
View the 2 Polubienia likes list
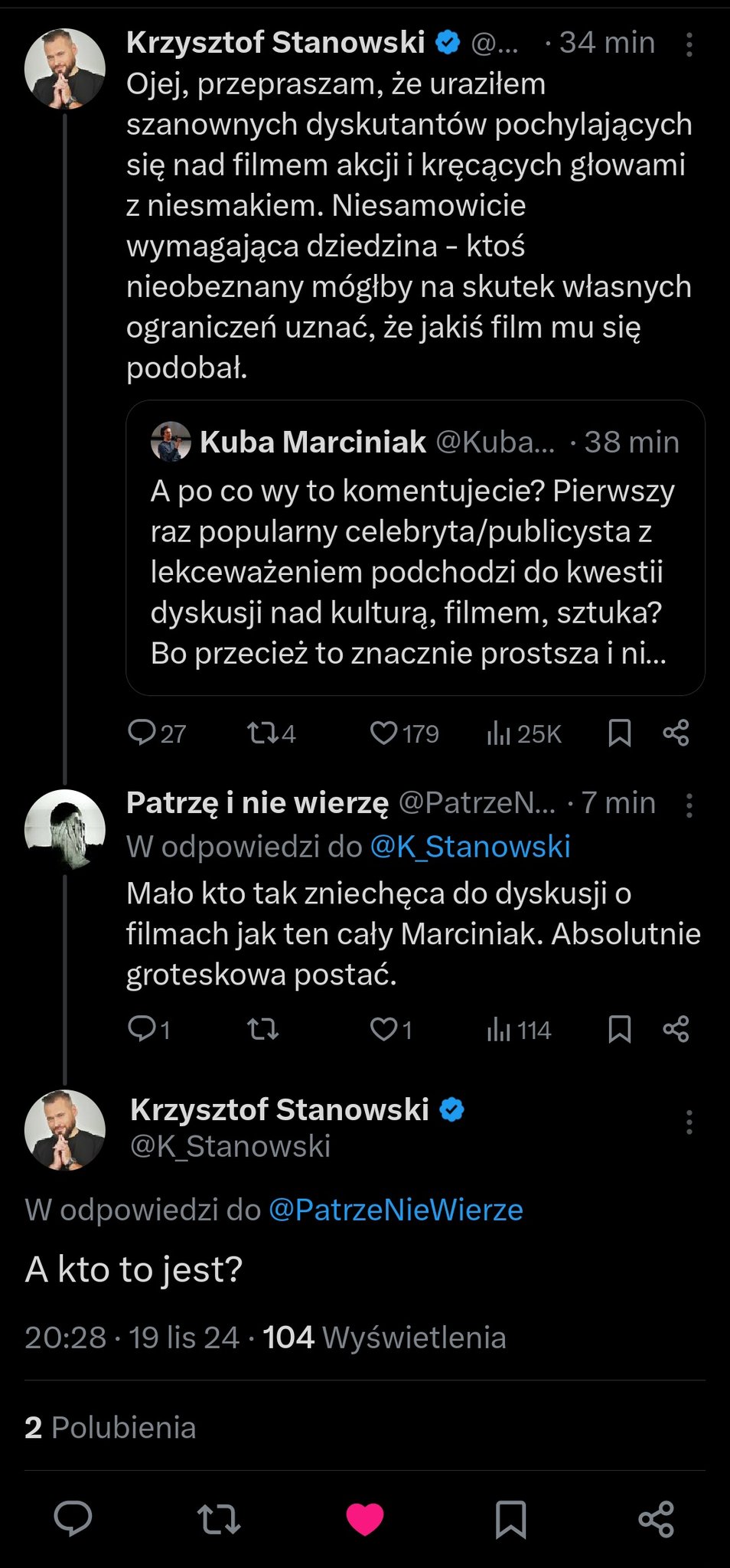click(110, 1427)
